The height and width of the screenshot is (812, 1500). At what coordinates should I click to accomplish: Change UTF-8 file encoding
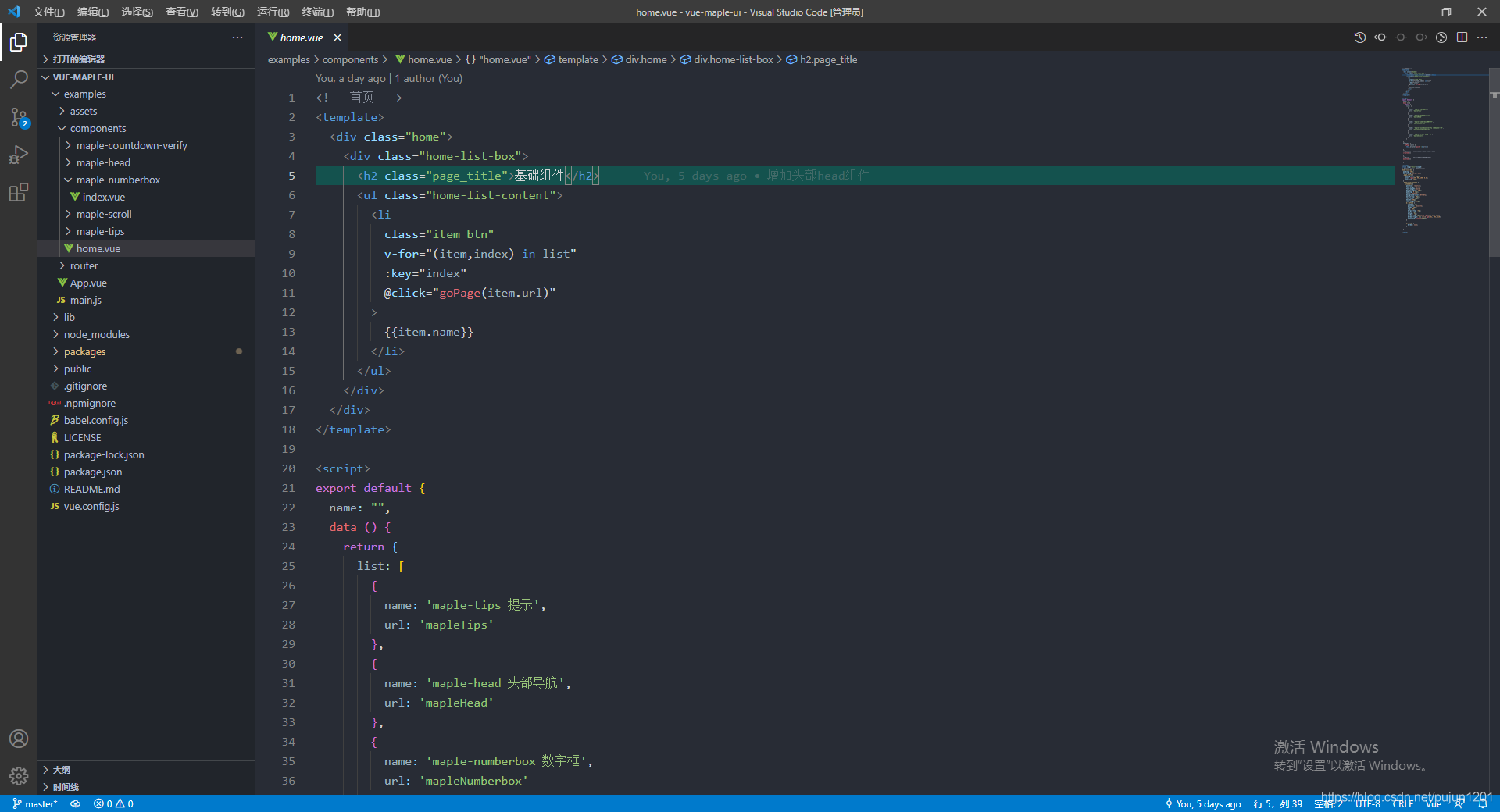(x=1368, y=803)
